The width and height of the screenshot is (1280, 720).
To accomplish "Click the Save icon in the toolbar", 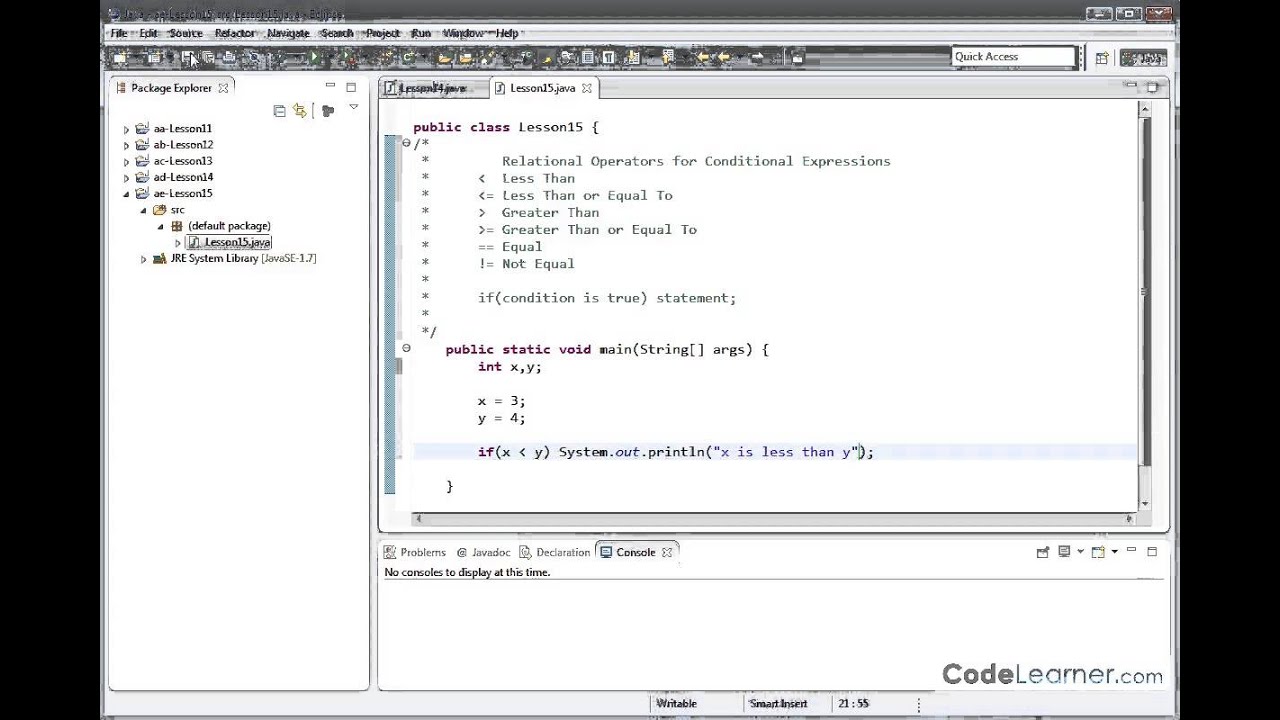I will 186,58.
